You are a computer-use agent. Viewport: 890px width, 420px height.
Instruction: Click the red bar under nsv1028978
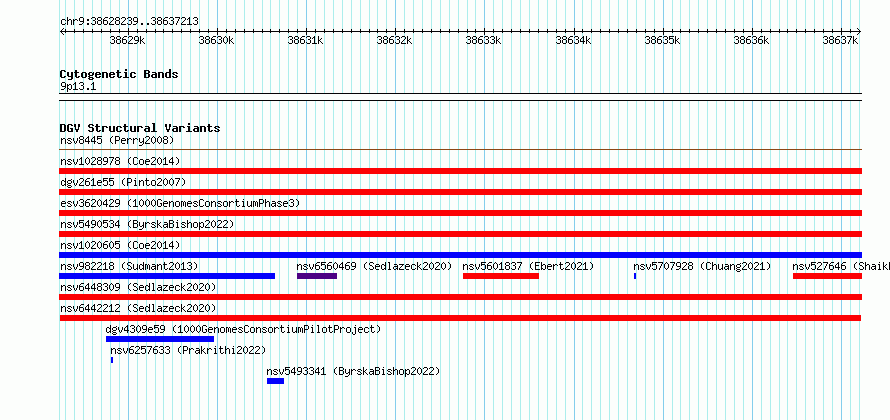click(460, 171)
